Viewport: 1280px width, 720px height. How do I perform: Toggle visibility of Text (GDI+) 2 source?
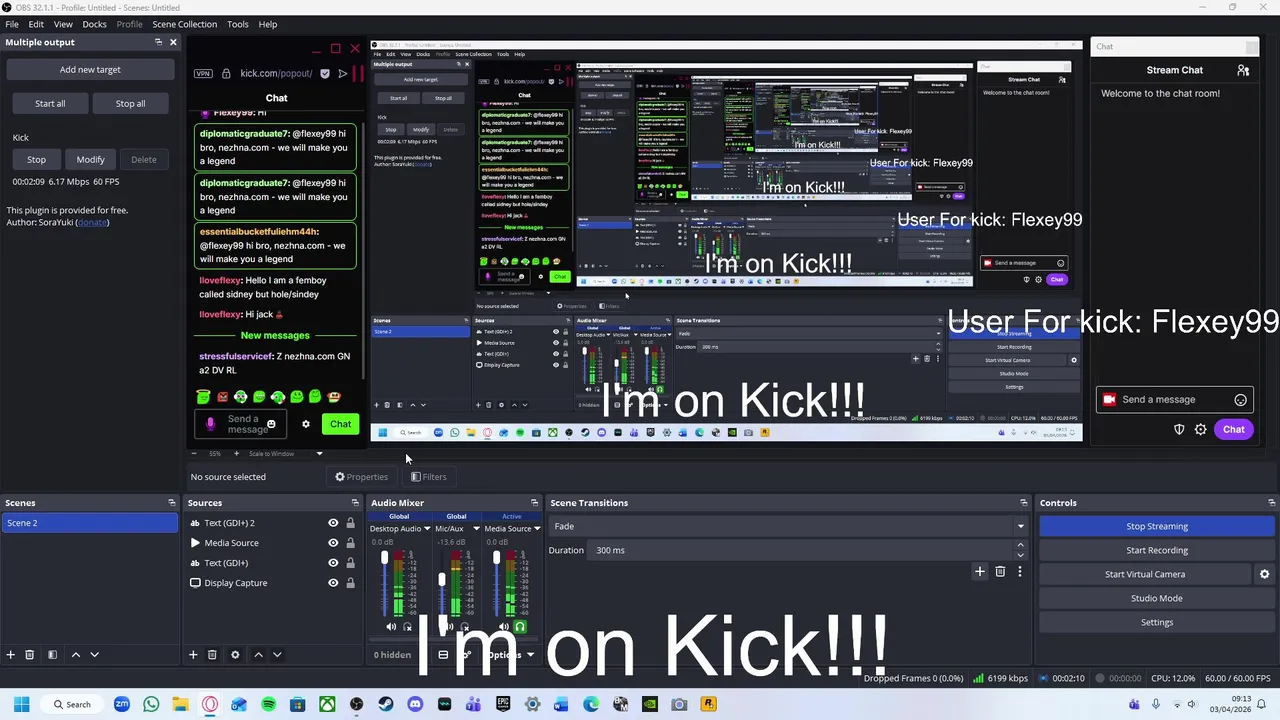tap(333, 523)
